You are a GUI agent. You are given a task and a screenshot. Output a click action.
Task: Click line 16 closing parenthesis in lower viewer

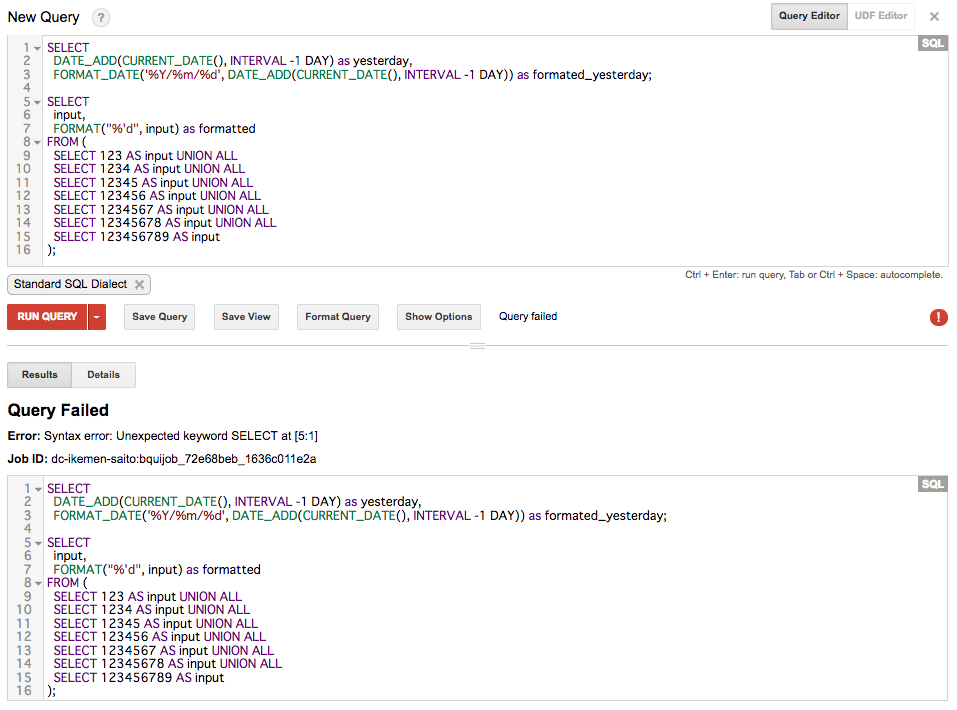click(x=51, y=691)
